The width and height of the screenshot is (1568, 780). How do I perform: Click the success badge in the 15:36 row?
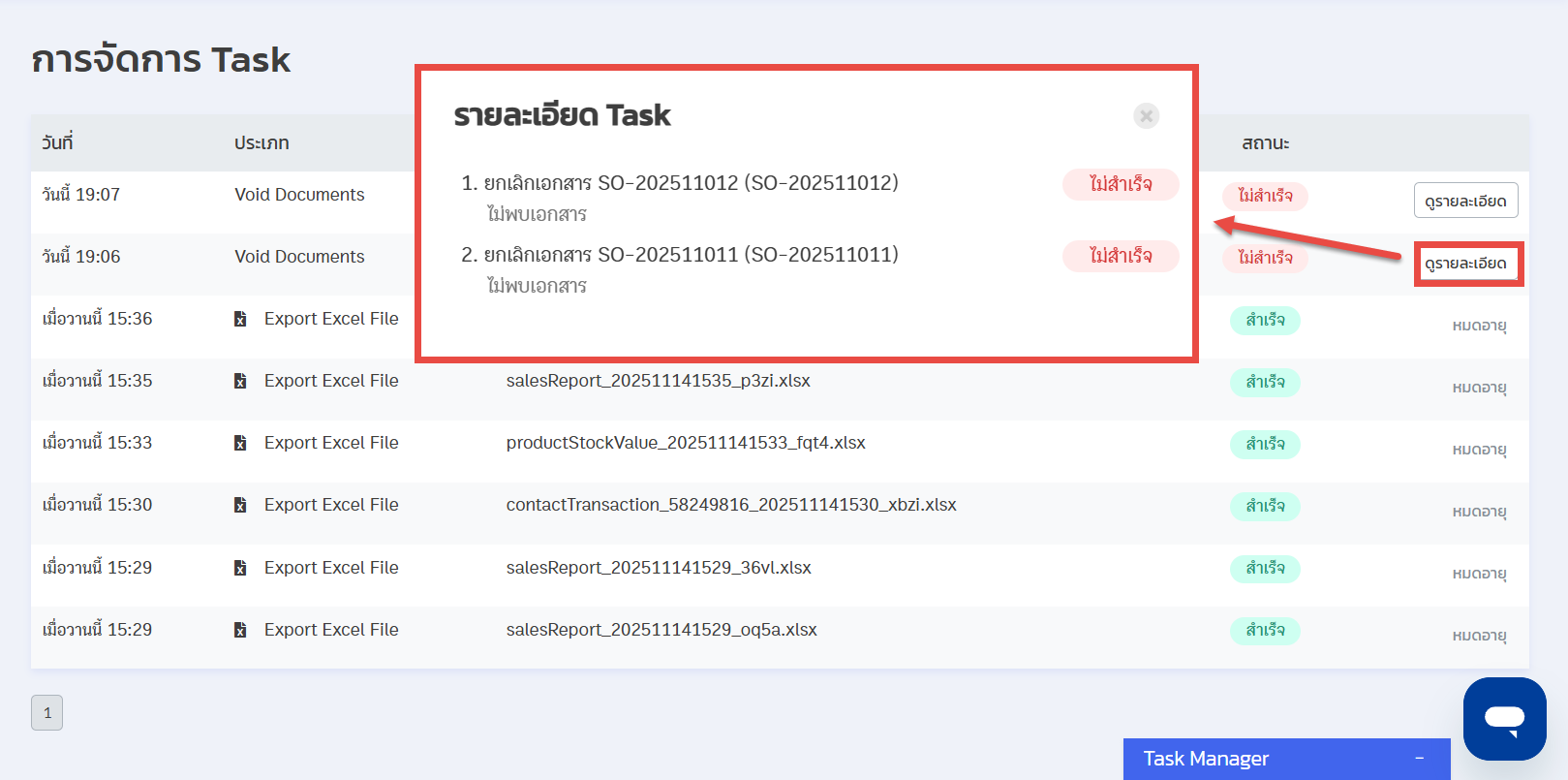coord(1264,320)
